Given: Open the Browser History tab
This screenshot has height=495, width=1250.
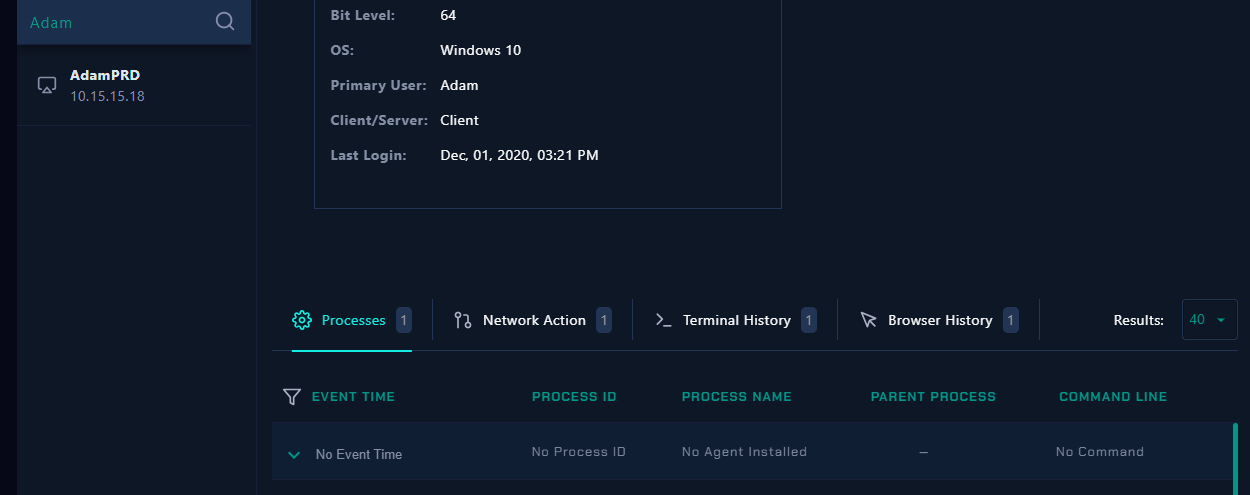Looking at the screenshot, I should click(x=939, y=320).
